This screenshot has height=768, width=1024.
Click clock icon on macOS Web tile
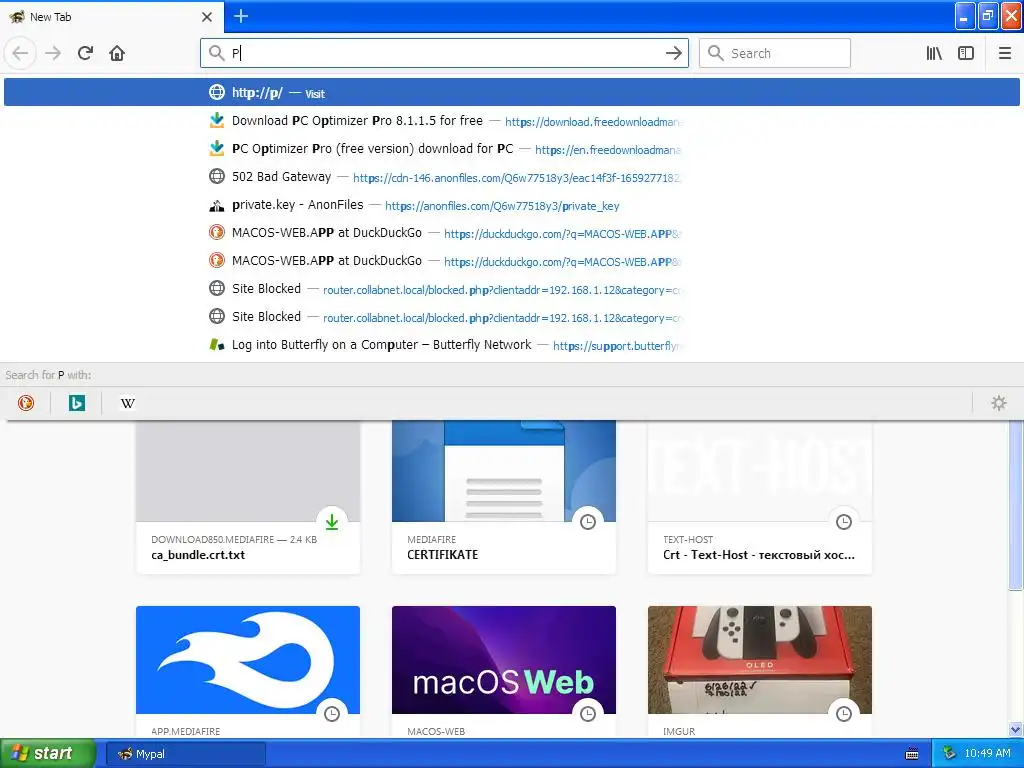pyautogui.click(x=588, y=714)
